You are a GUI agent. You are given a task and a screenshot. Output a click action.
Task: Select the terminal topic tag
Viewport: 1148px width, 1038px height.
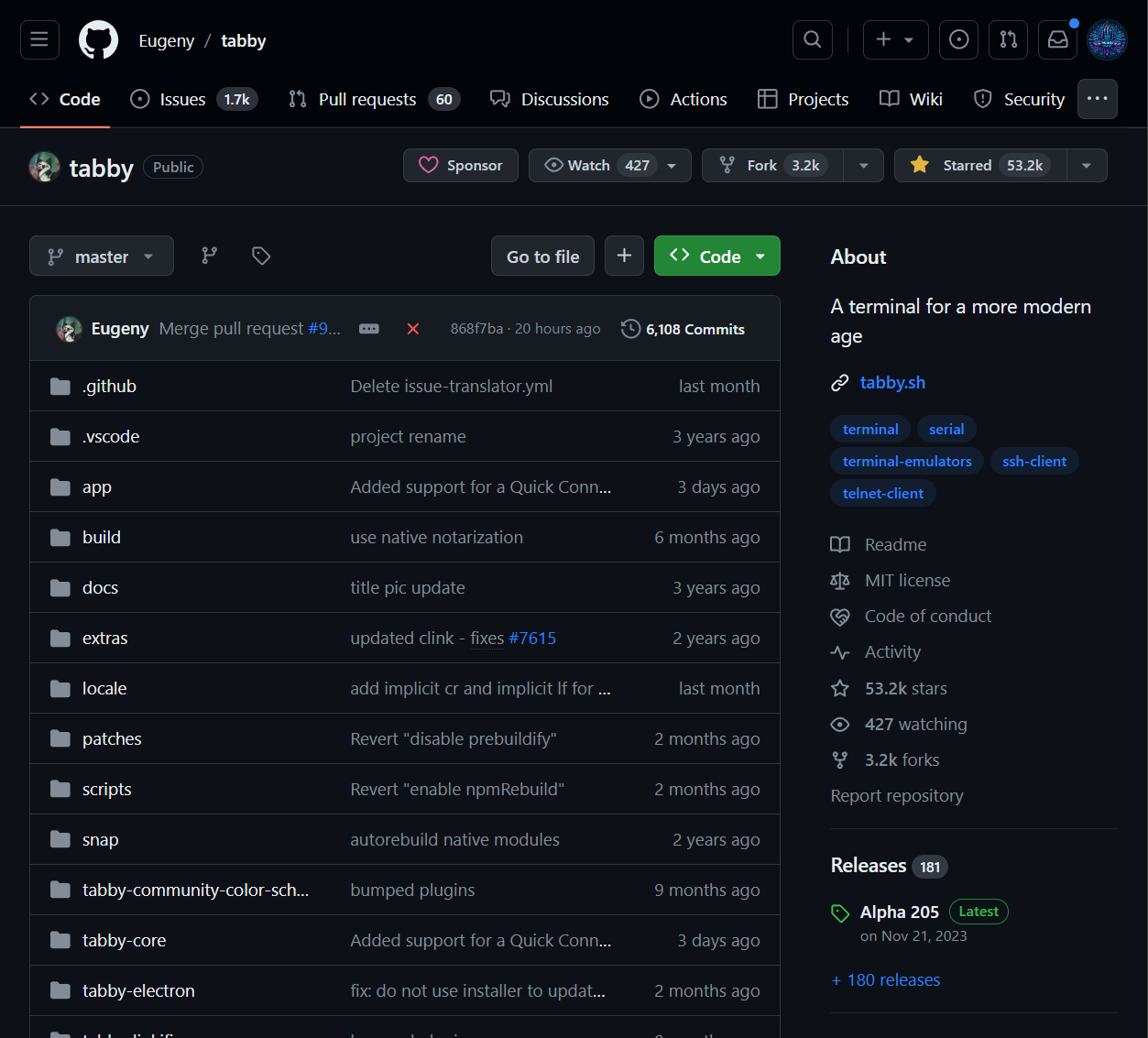tap(870, 429)
